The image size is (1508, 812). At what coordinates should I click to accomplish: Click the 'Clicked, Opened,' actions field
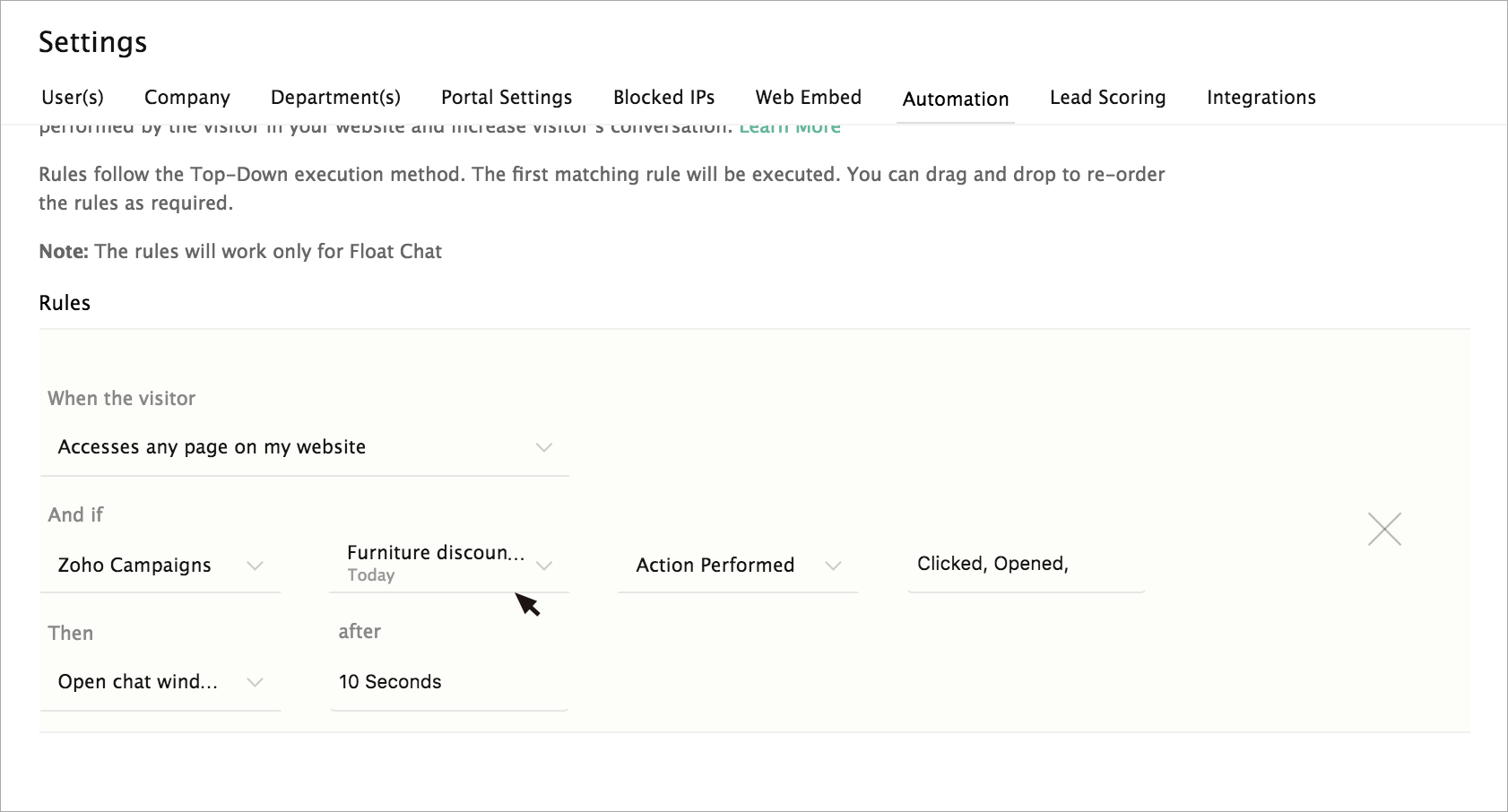(x=1027, y=564)
